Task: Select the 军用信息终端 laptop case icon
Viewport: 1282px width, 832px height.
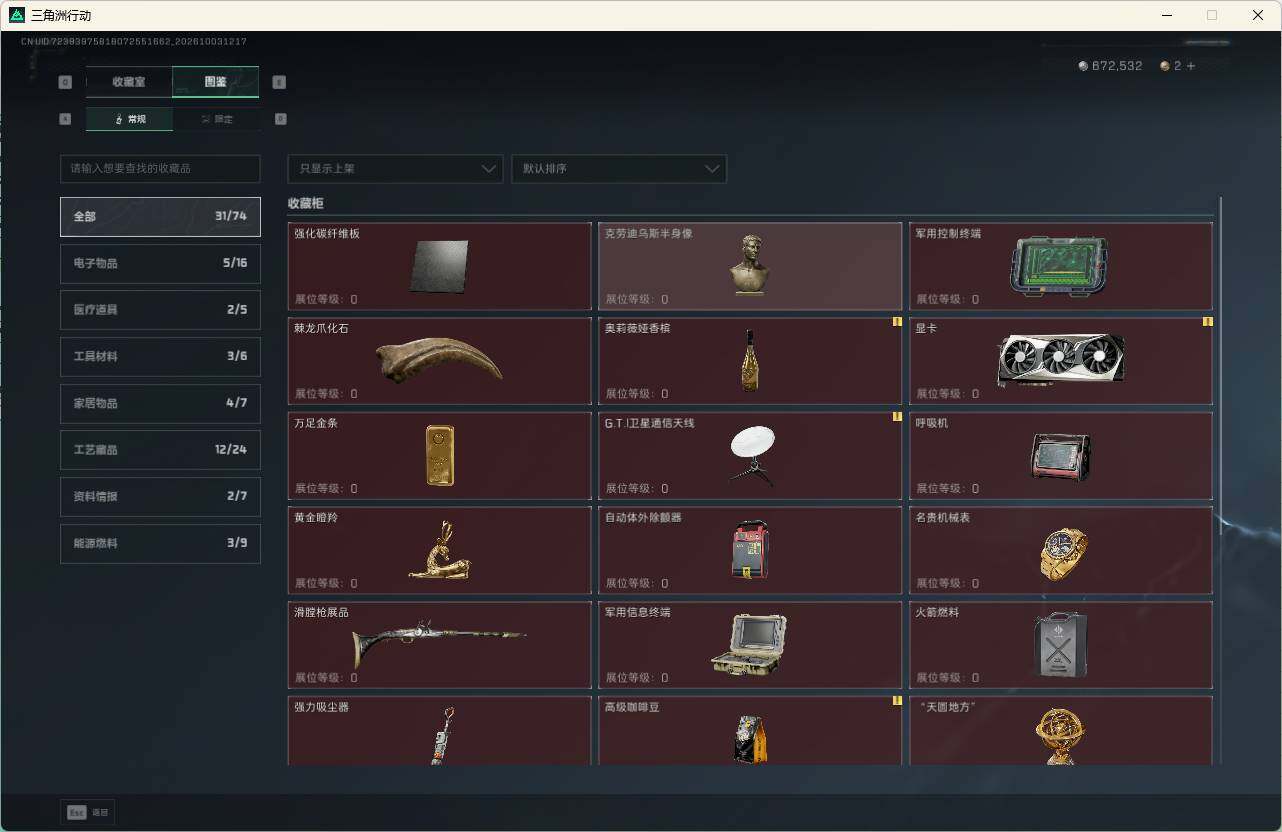Action: tap(749, 645)
